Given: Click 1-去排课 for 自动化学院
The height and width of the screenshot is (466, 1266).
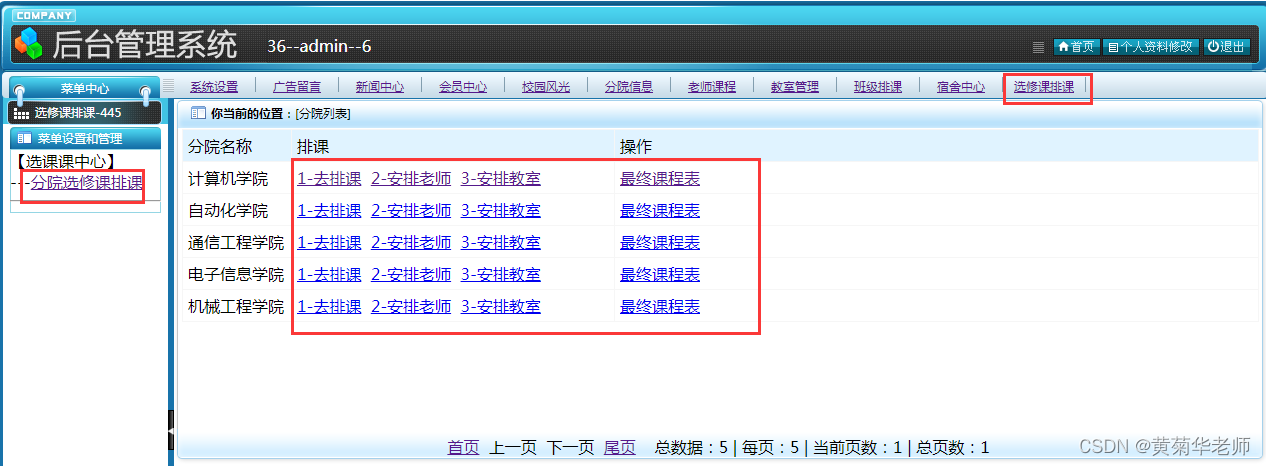Looking at the screenshot, I should tap(329, 211).
